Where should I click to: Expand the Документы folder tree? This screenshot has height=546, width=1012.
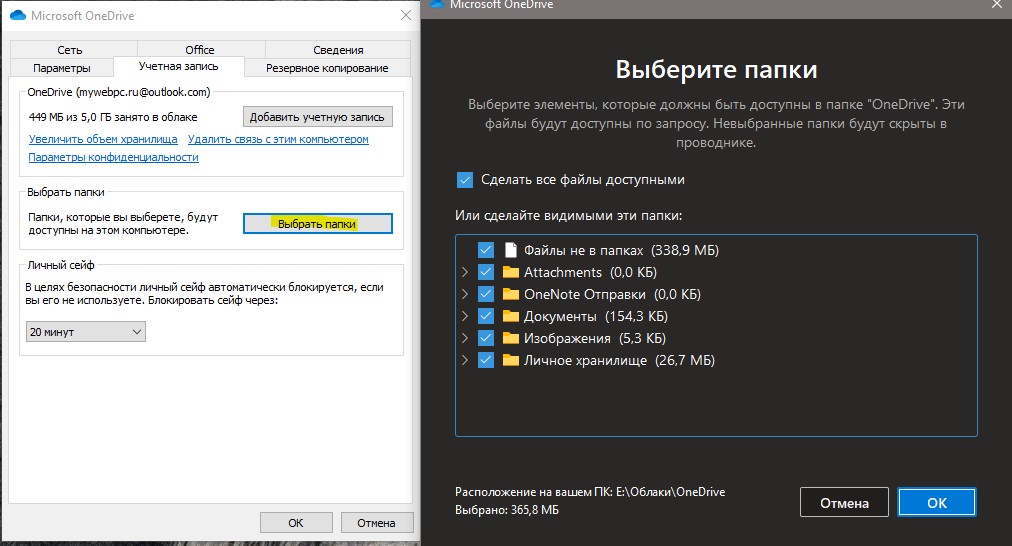point(465,316)
